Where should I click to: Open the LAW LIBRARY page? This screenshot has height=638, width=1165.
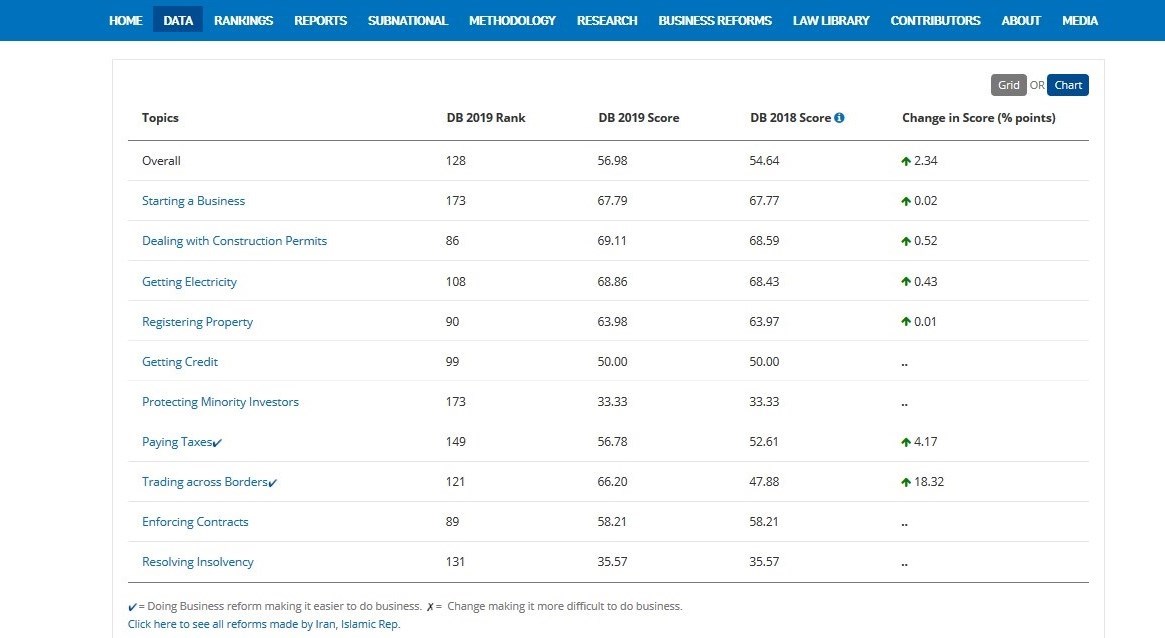[831, 20]
